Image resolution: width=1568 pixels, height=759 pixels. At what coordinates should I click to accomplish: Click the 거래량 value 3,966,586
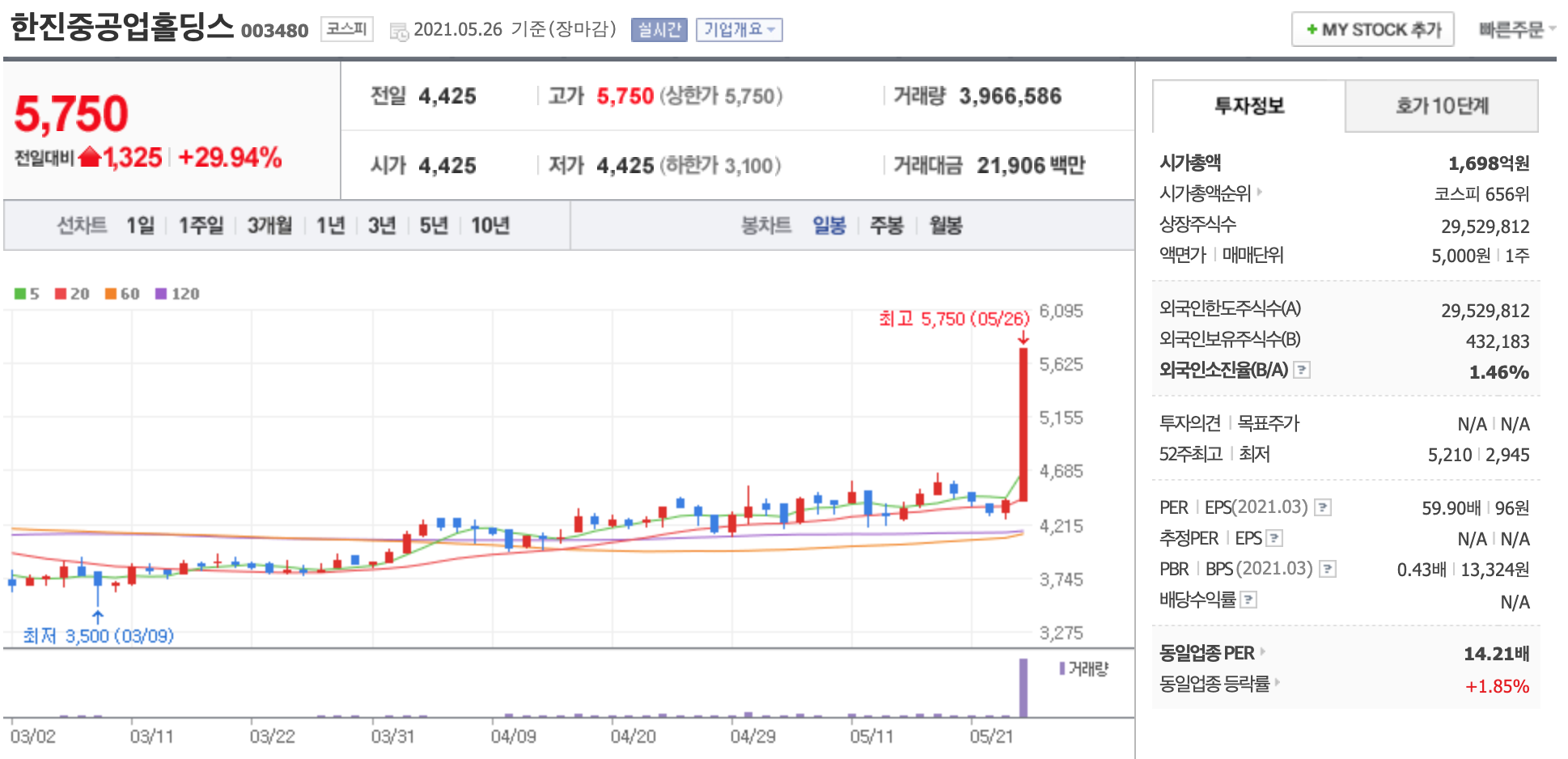click(1011, 96)
